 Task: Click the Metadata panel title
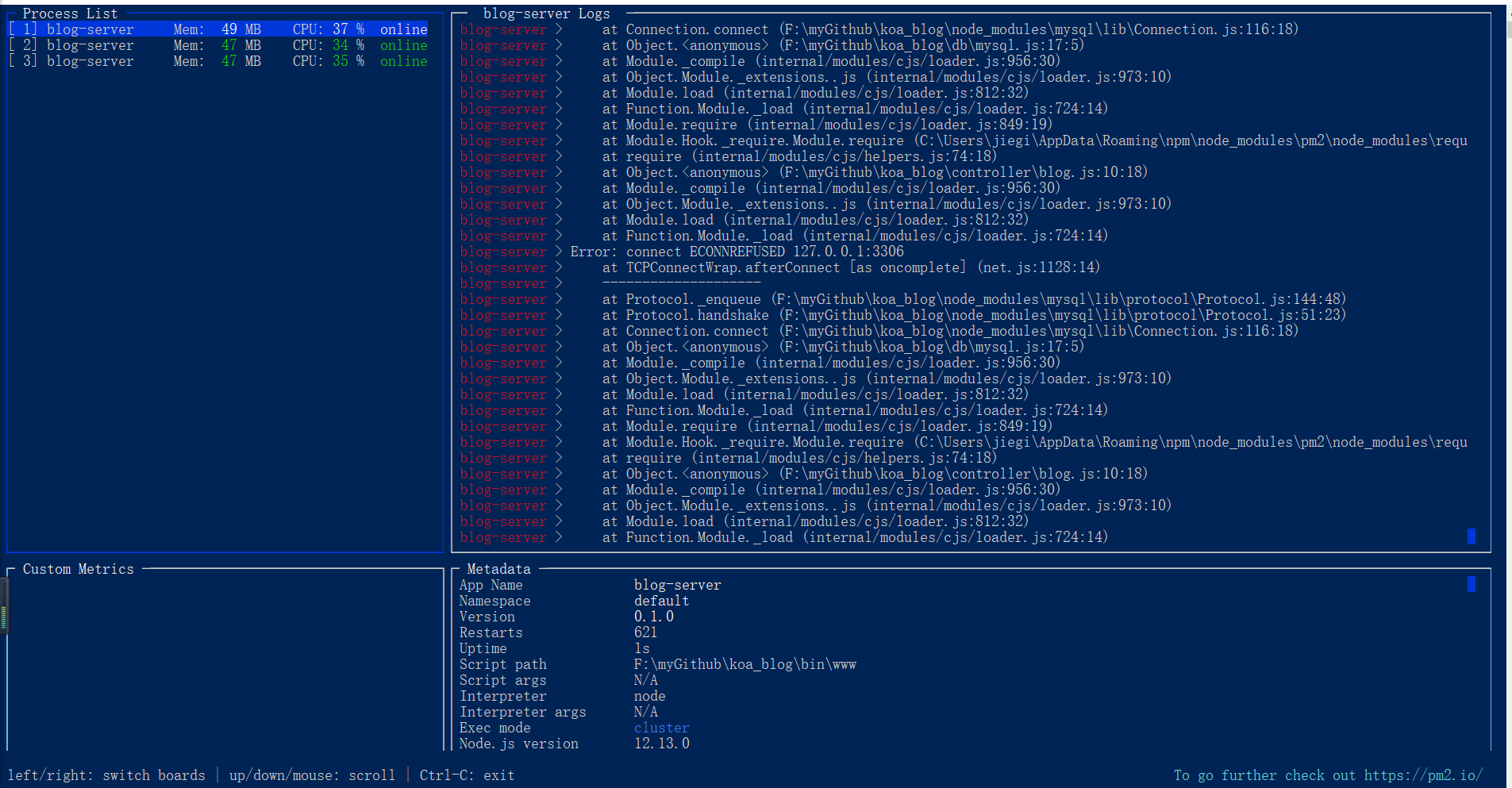(x=498, y=569)
